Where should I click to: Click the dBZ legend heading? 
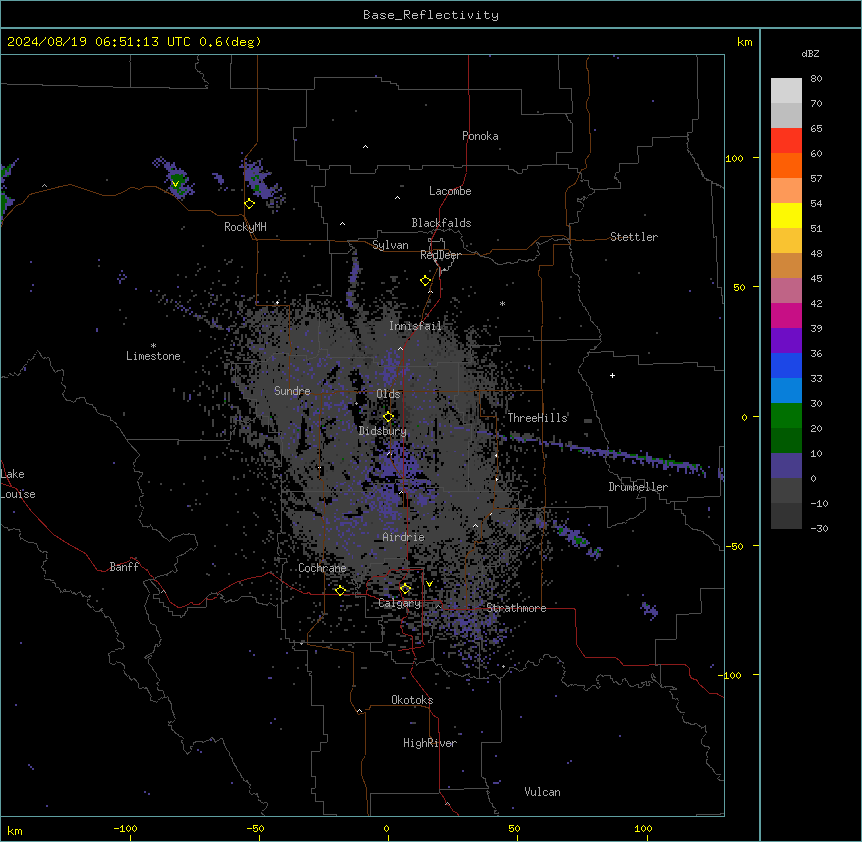click(x=810, y=53)
